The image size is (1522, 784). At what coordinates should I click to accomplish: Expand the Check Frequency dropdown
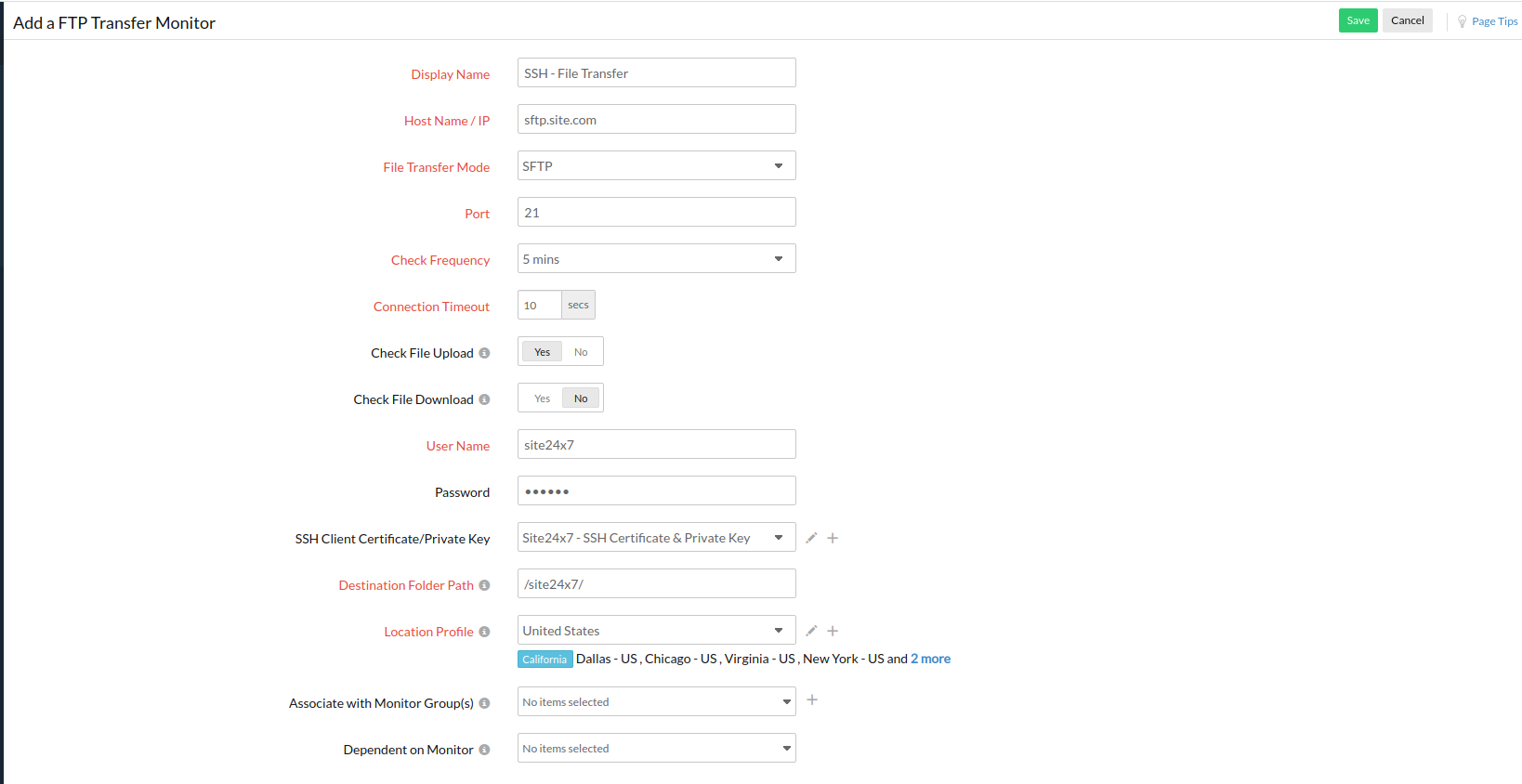656,259
